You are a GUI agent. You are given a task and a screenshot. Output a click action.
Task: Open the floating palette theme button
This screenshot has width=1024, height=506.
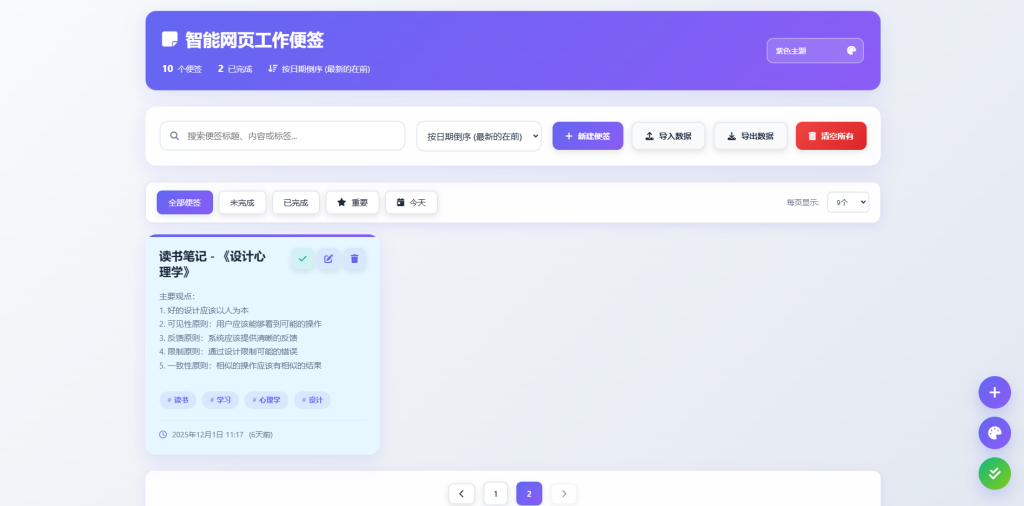click(994, 433)
